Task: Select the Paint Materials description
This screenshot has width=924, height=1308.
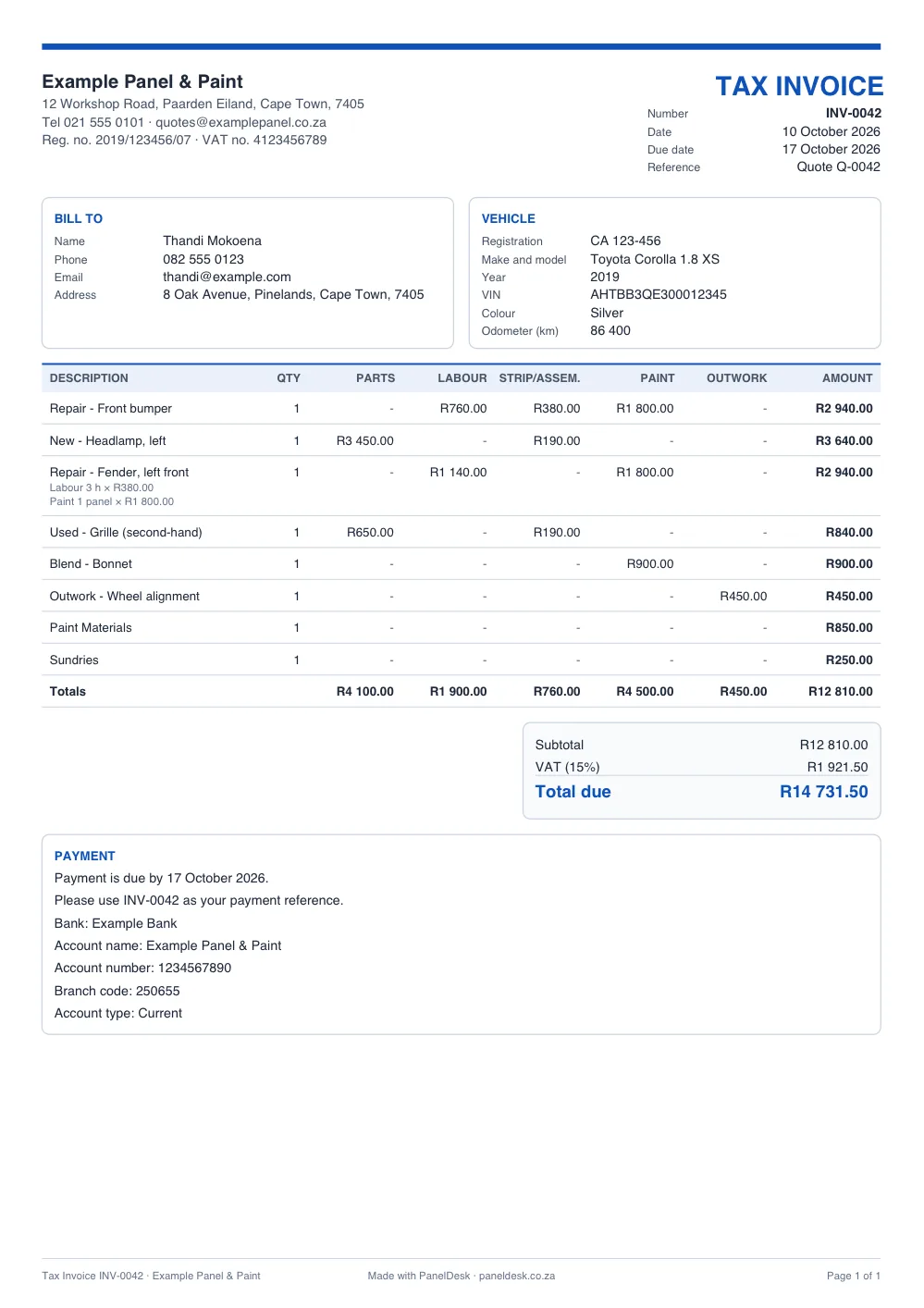Action: click(x=91, y=627)
